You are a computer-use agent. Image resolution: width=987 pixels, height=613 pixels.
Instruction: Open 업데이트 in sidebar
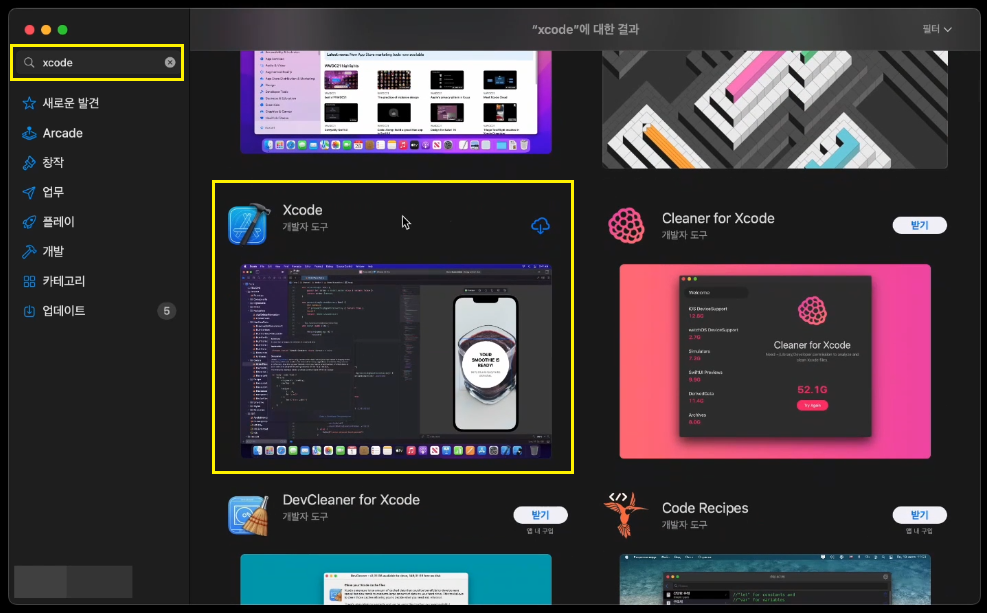pyautogui.click(x=63, y=310)
